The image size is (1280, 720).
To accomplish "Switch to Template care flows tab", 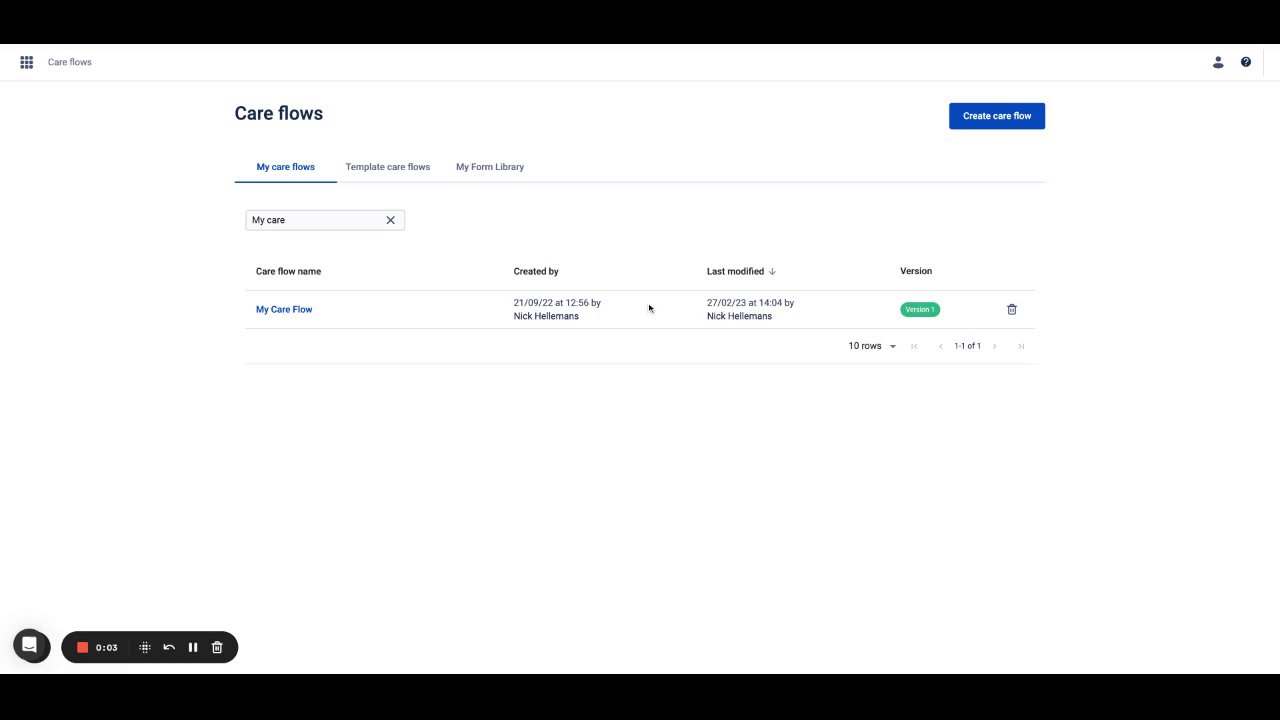I will click(388, 167).
